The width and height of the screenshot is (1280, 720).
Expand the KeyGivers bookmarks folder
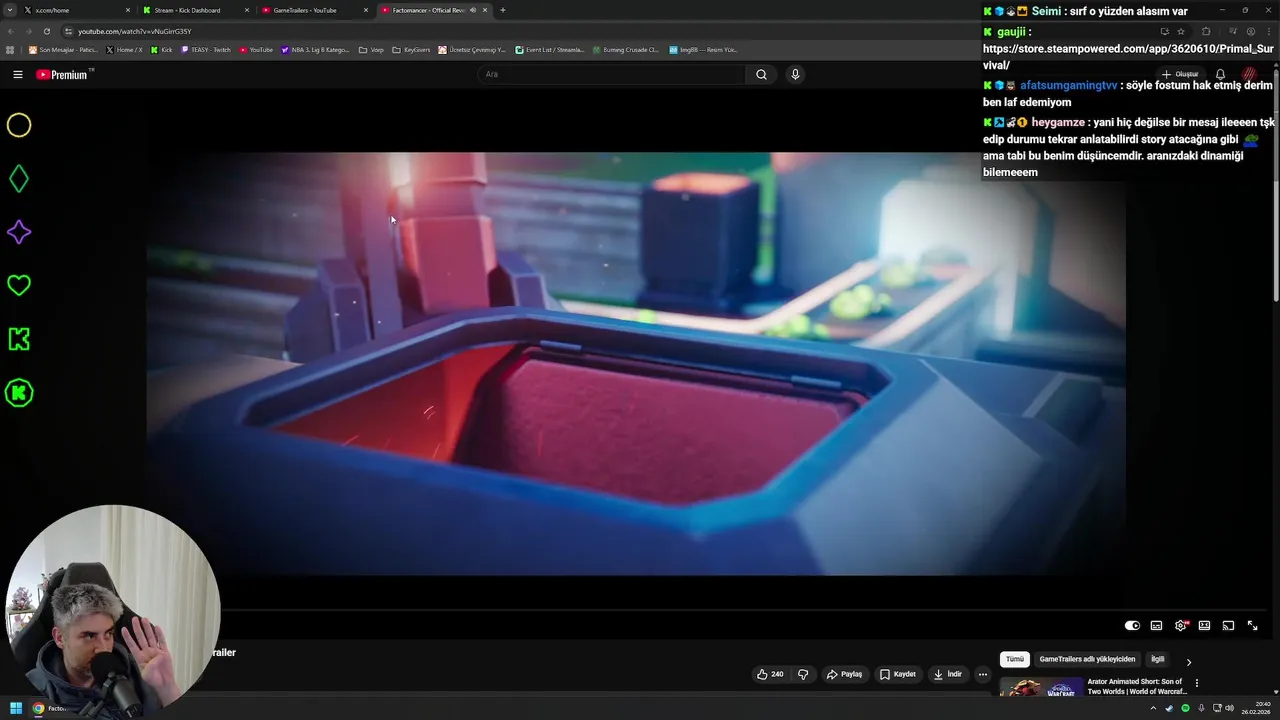[411, 49]
